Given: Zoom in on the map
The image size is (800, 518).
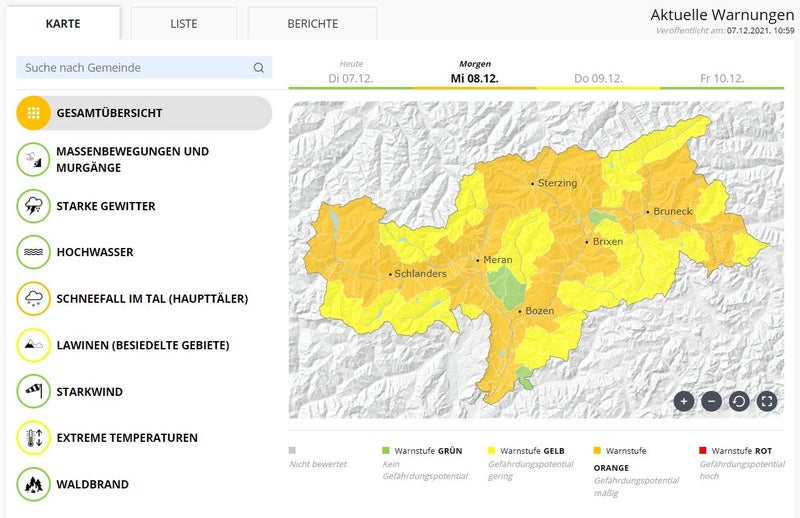Looking at the screenshot, I should (x=684, y=401).
